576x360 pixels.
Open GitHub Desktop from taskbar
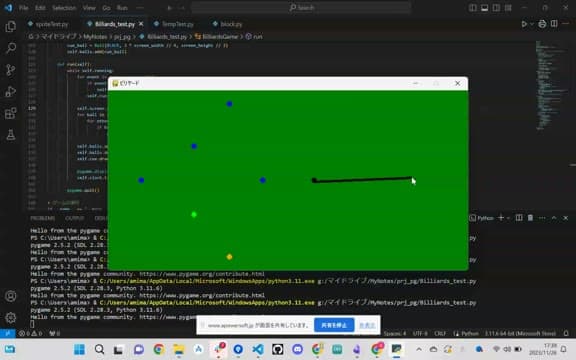(278, 349)
